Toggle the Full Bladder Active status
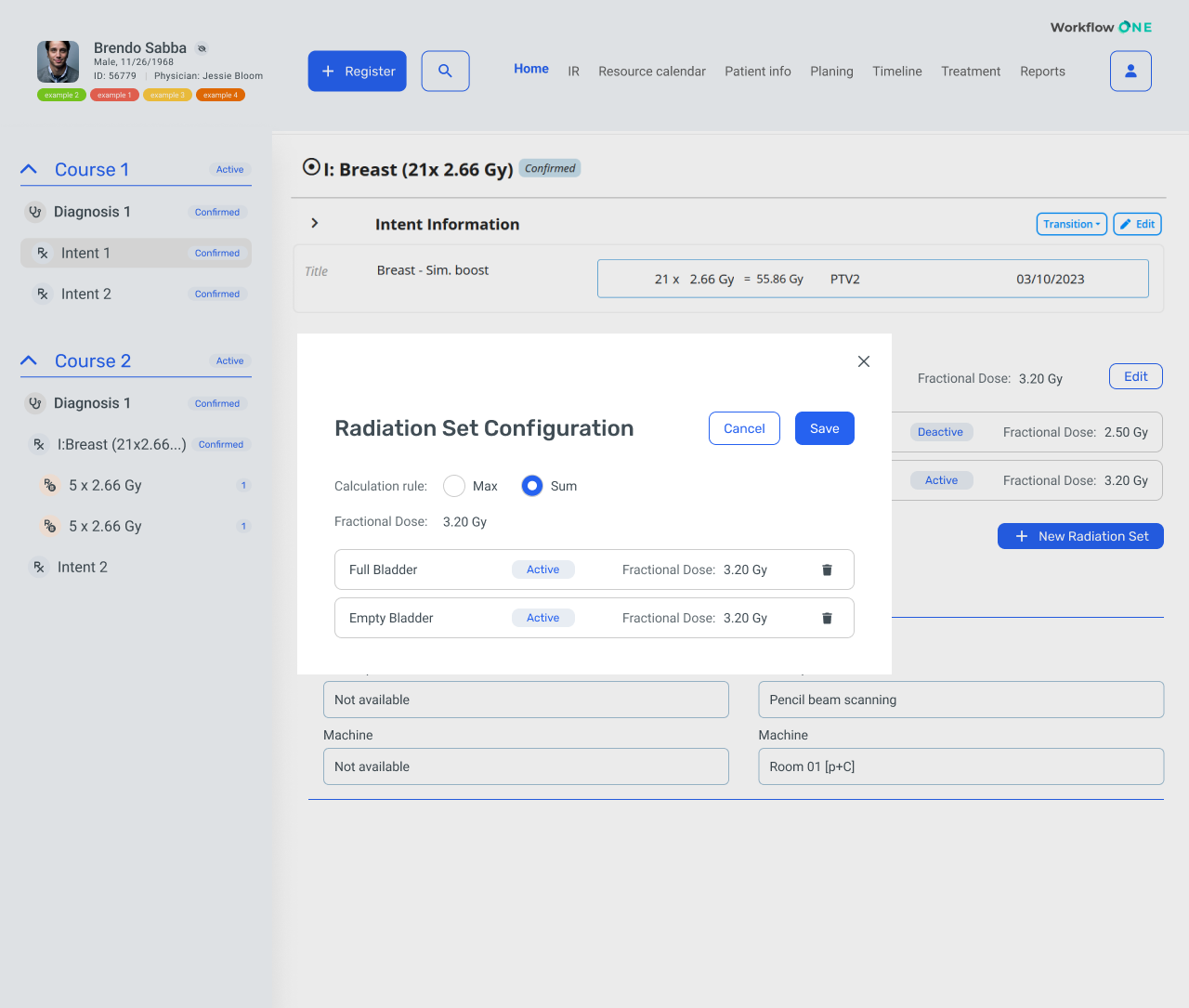This screenshot has height=1008, width=1189. [x=543, y=569]
